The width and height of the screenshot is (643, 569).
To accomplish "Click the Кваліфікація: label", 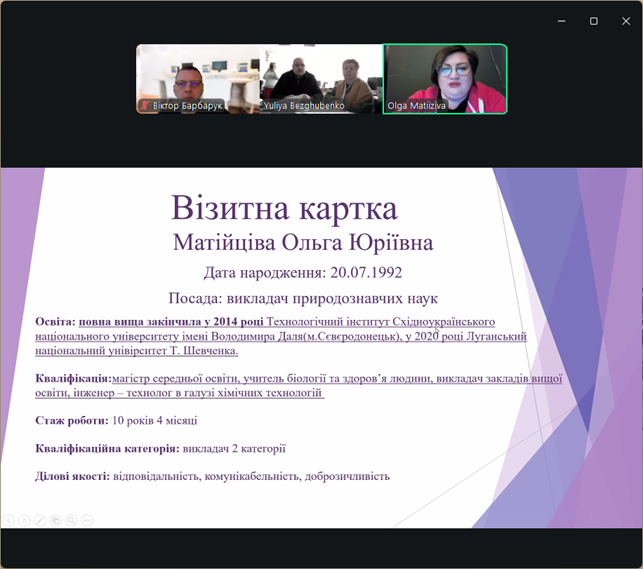I will (x=73, y=378).
